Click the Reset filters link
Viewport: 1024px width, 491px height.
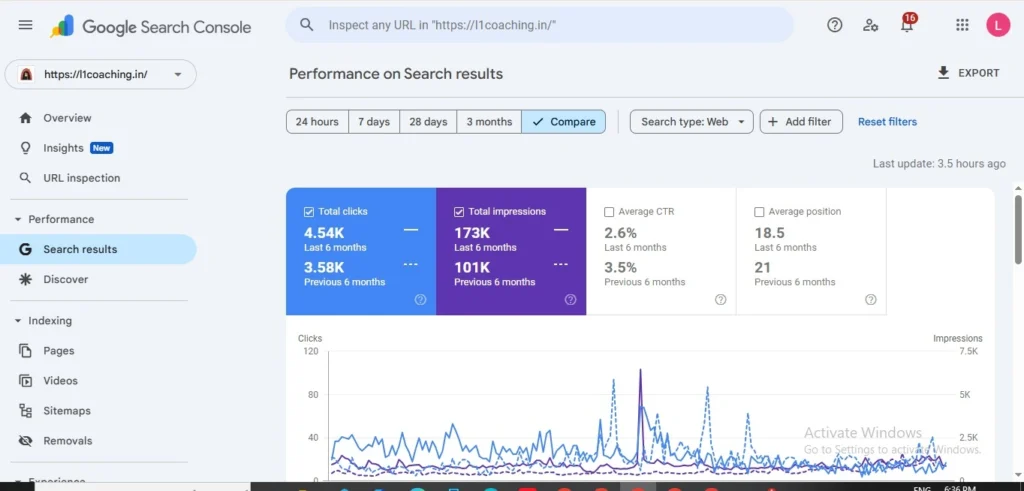click(888, 121)
